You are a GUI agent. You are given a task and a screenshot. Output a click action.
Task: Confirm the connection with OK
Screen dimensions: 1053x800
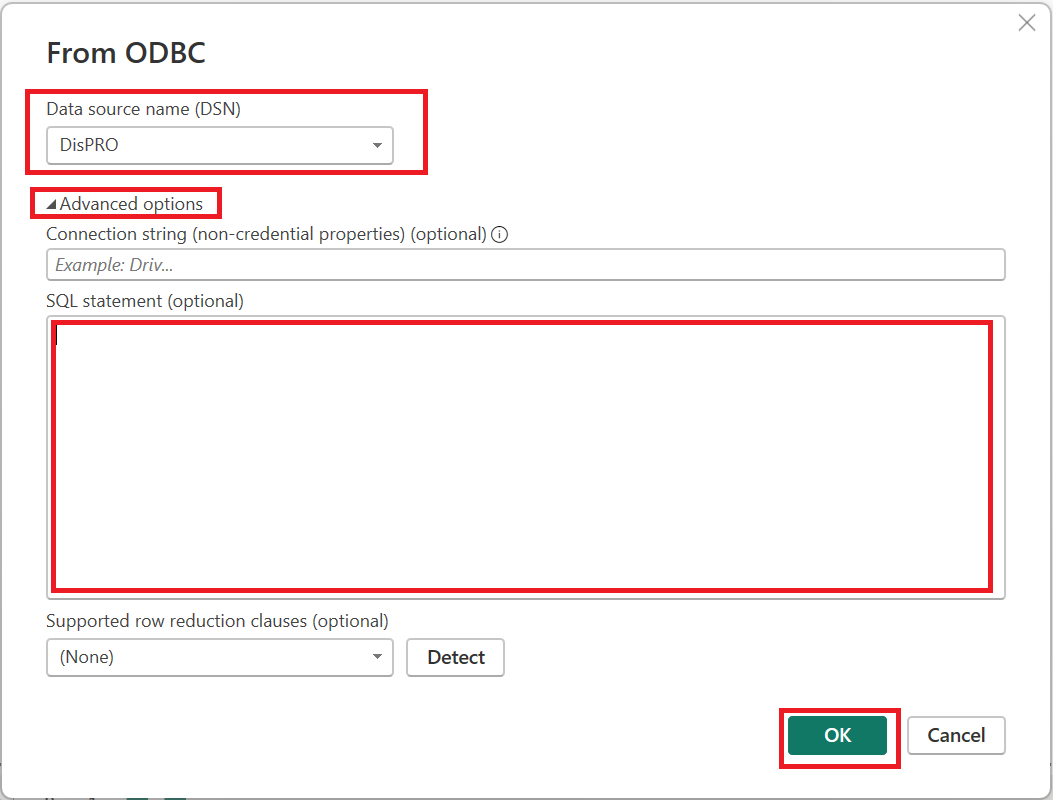pos(839,735)
